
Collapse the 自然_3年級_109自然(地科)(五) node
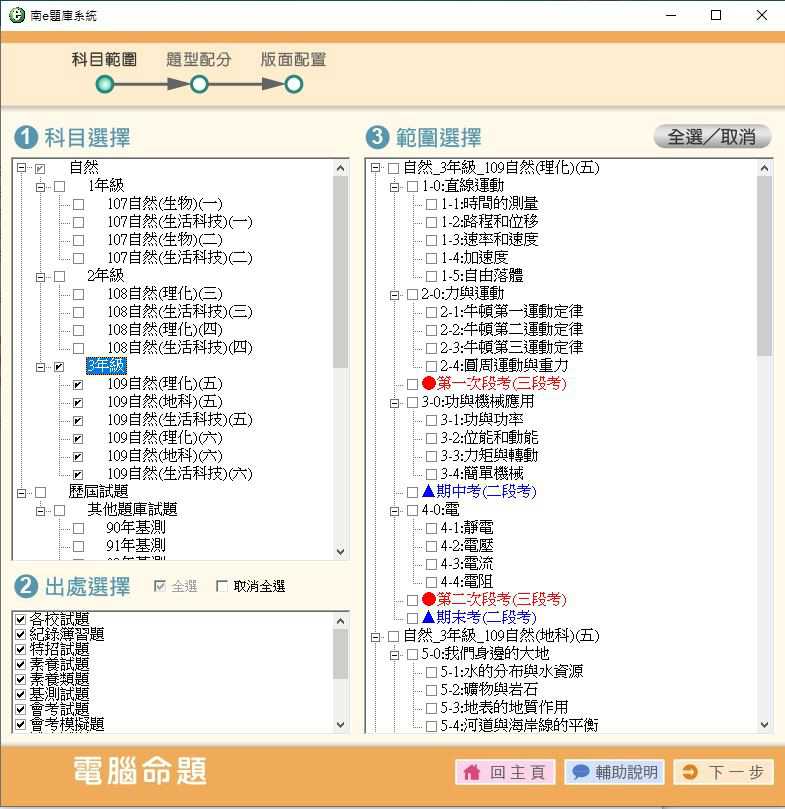pos(375,637)
